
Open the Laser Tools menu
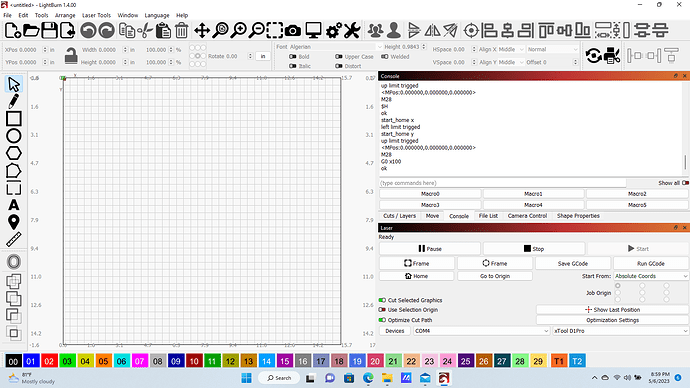pyautogui.click(x=96, y=15)
